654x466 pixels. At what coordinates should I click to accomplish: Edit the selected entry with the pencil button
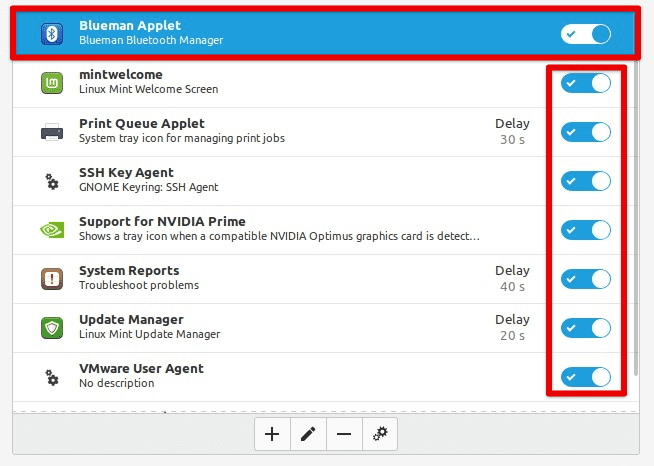point(308,434)
